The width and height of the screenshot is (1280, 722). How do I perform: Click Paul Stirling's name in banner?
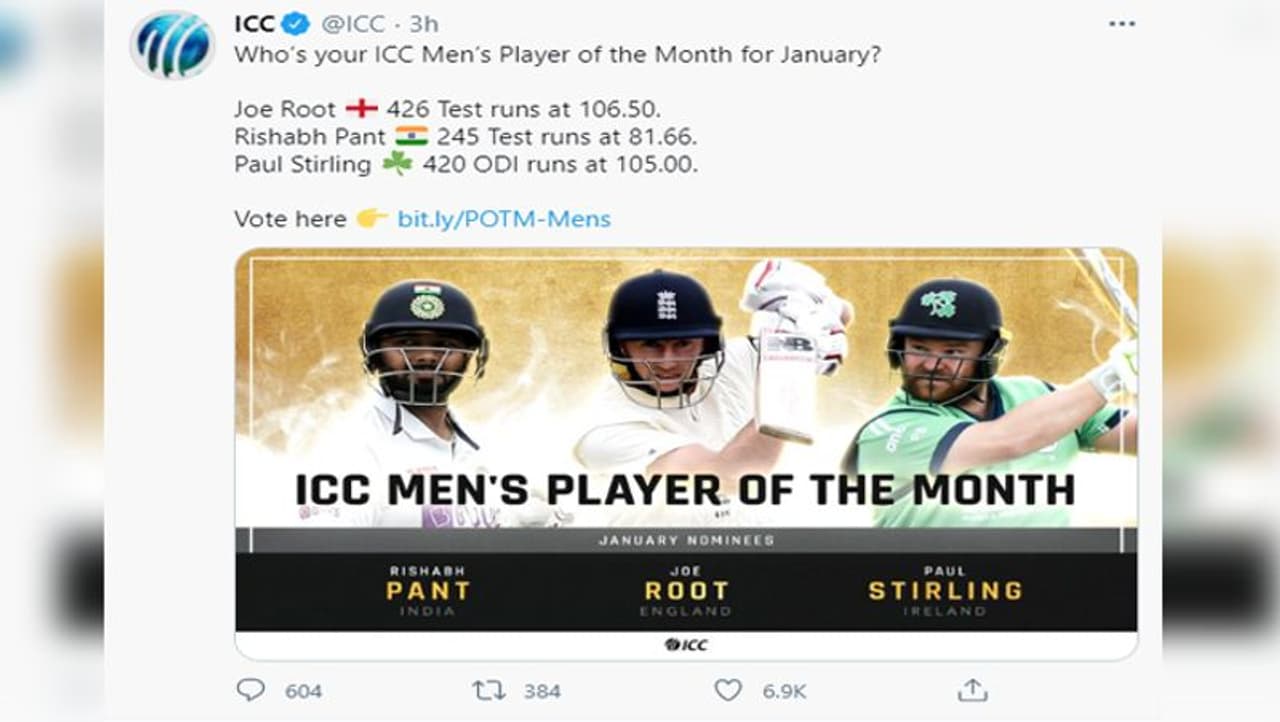pos(945,590)
